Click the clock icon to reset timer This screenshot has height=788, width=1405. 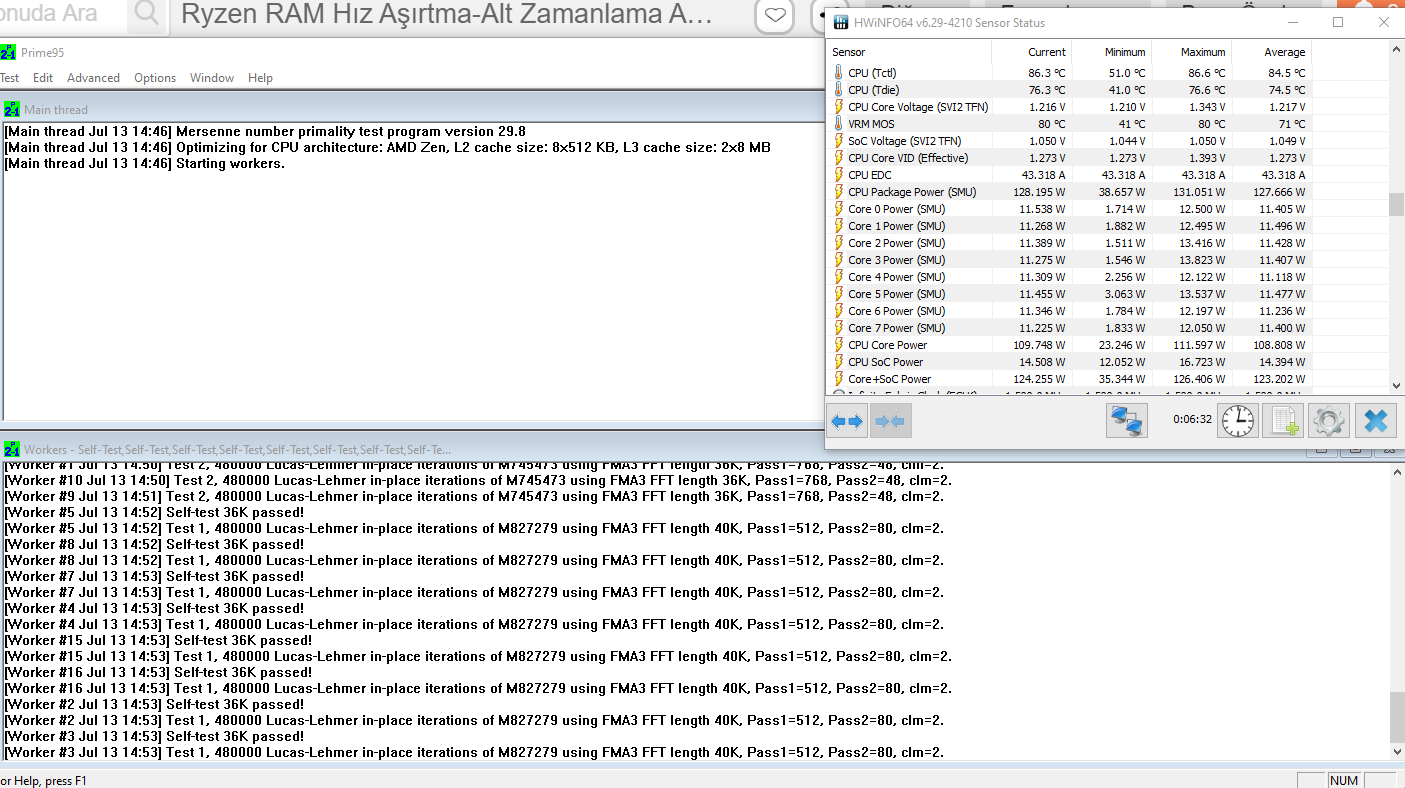pyautogui.click(x=1238, y=421)
